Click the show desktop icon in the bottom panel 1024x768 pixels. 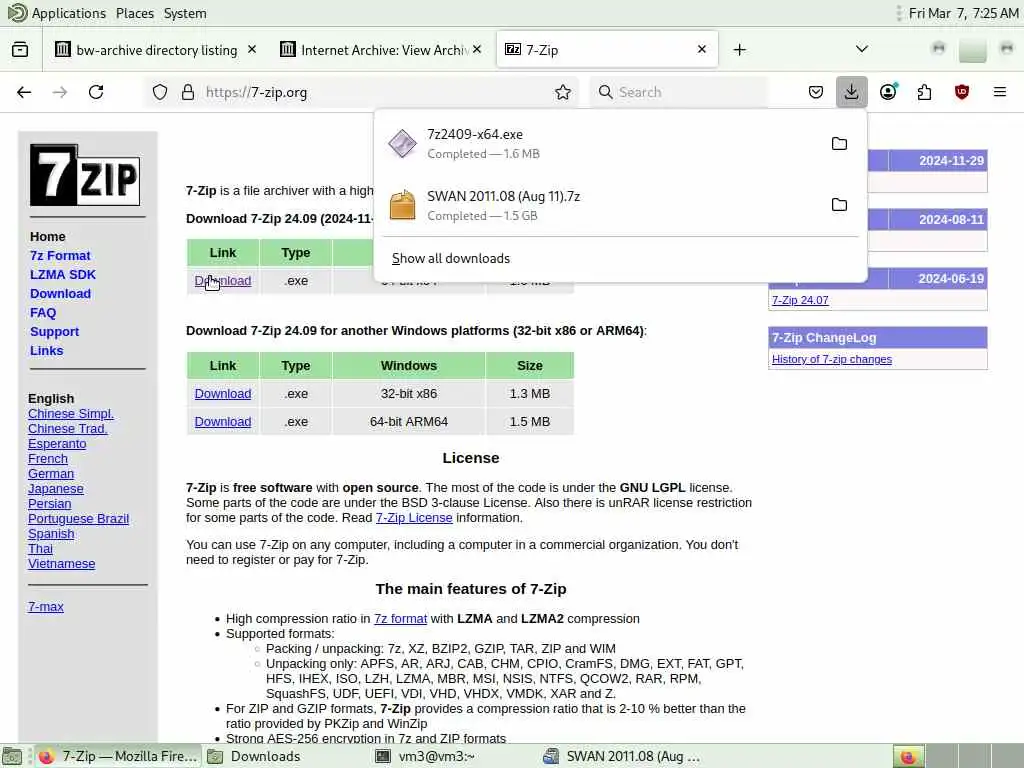[12, 756]
